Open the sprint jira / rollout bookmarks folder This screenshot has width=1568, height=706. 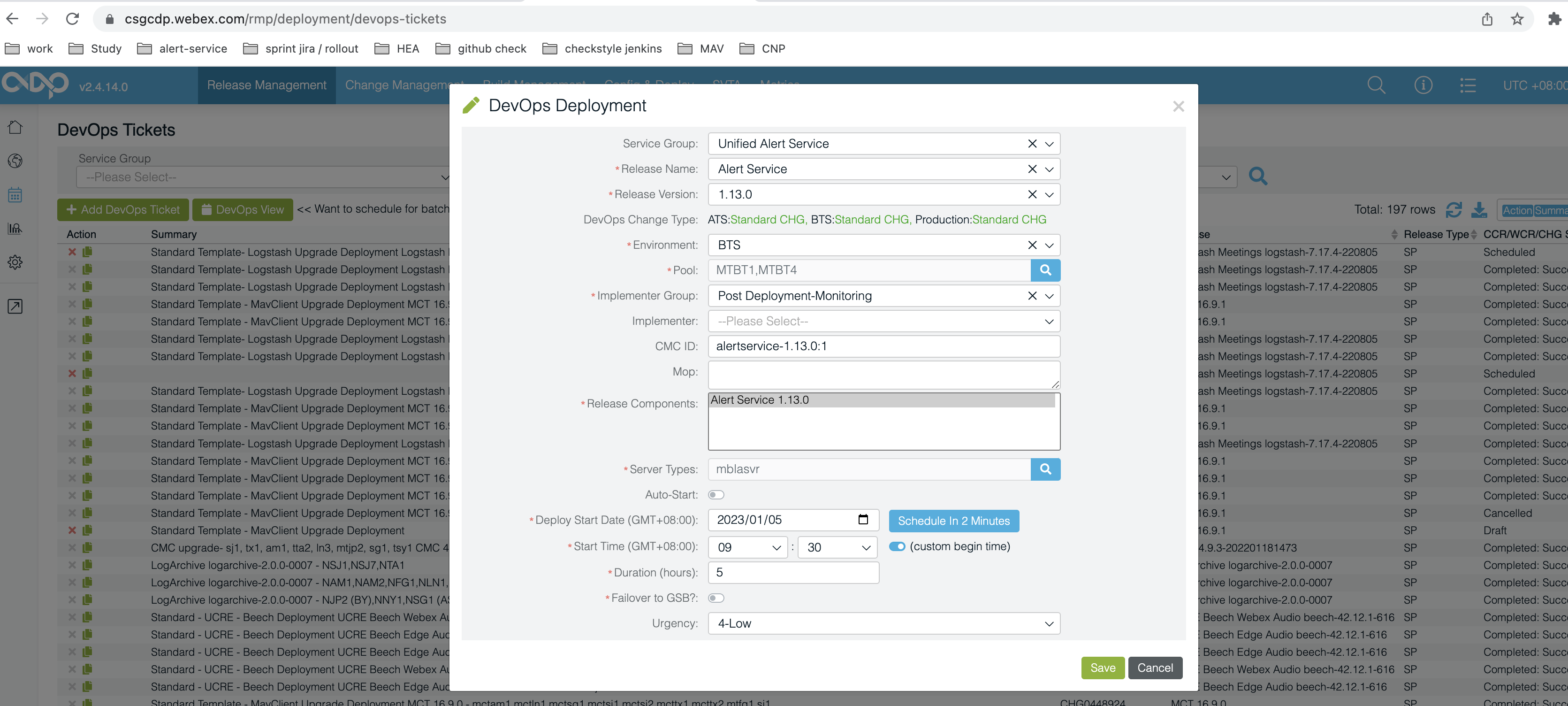301,49
